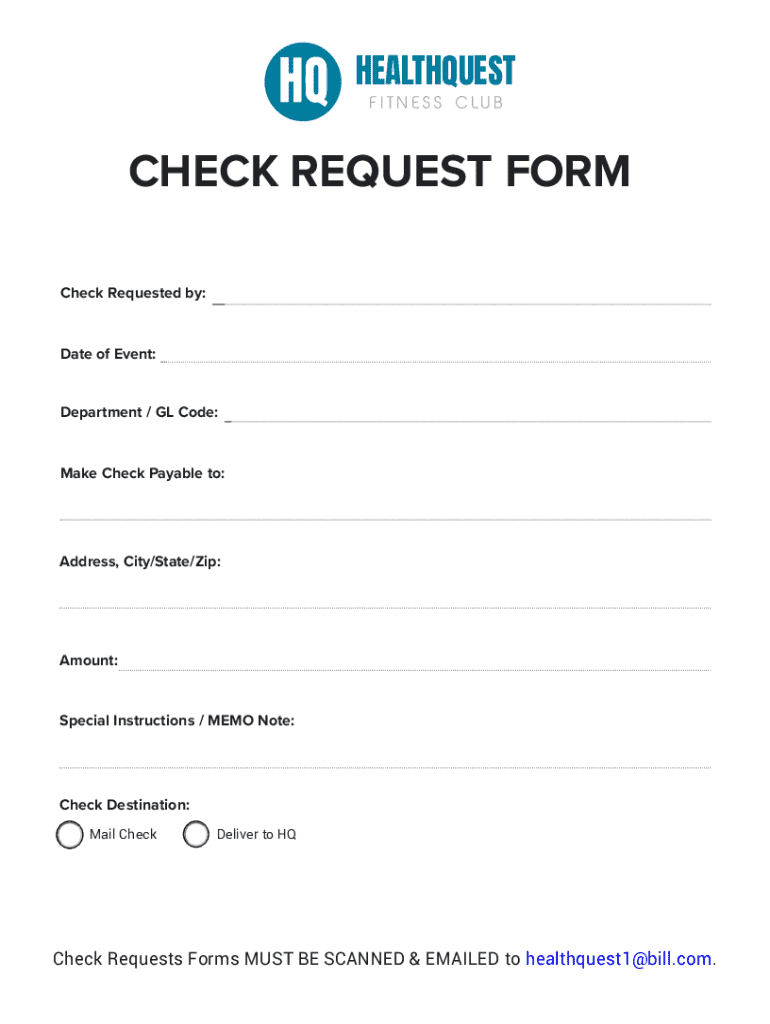Click the Department / GL Code input line
This screenshot has width=770, height=1024.
(x=468, y=417)
